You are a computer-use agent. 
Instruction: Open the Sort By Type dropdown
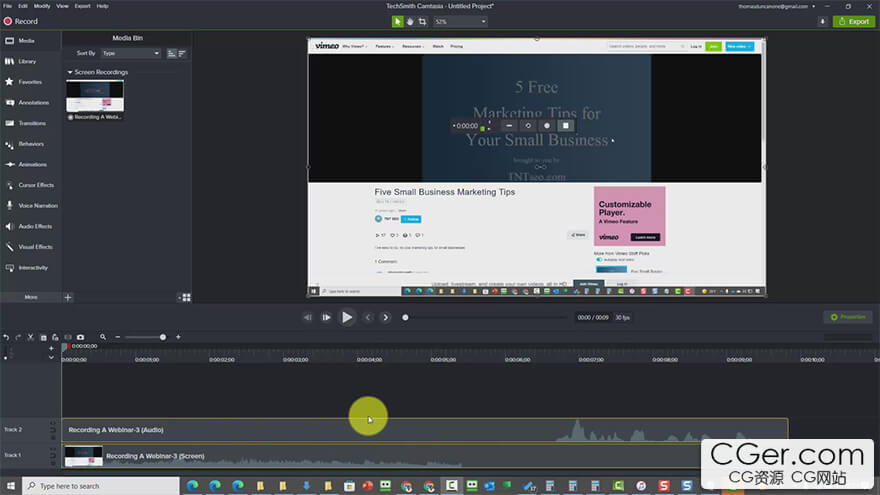pos(131,53)
